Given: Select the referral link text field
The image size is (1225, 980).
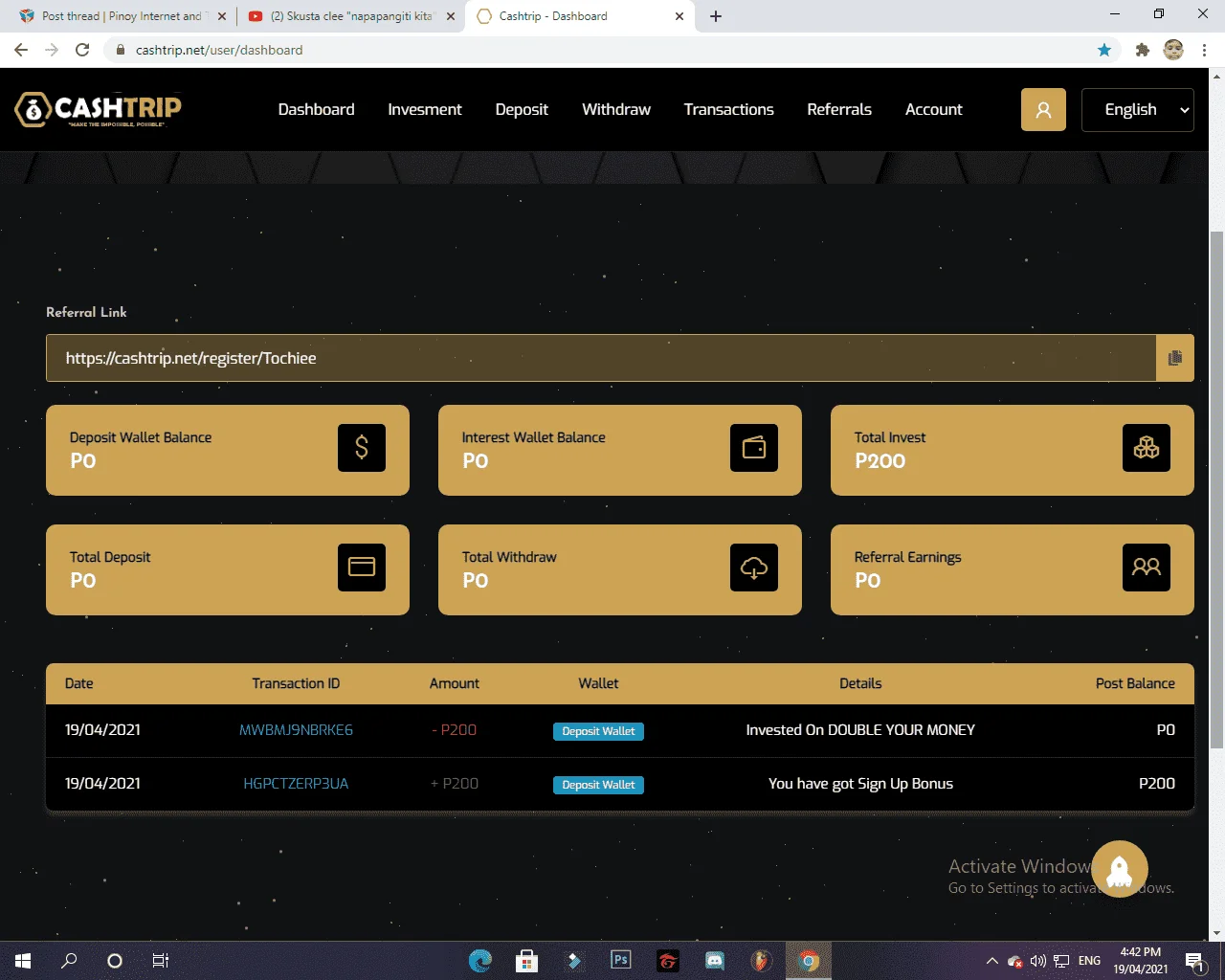Looking at the screenshot, I should point(601,358).
